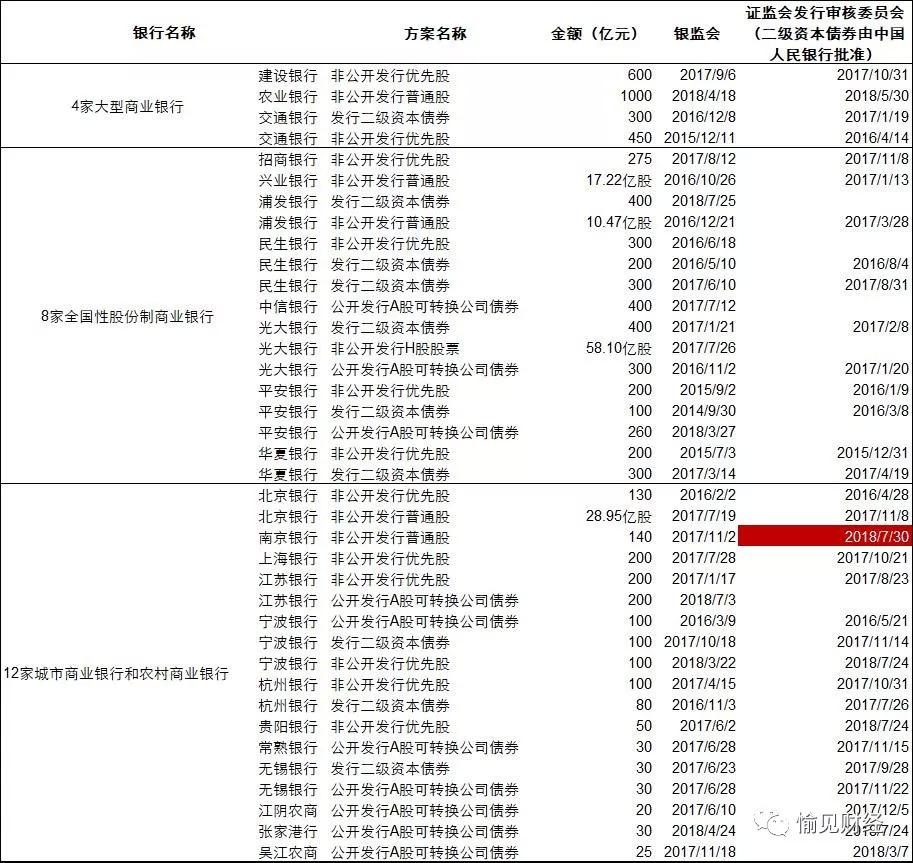
Task: Click the date 2015/12/31
Action: pos(873,453)
